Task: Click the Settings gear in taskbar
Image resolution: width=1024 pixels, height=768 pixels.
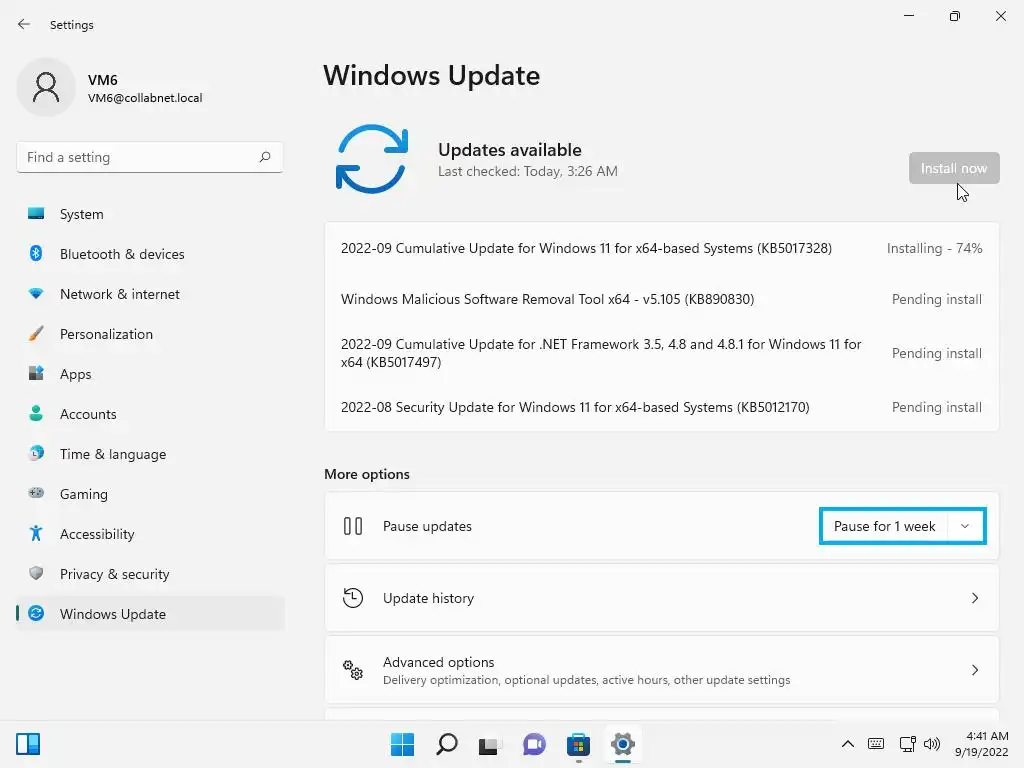Action: click(622, 744)
